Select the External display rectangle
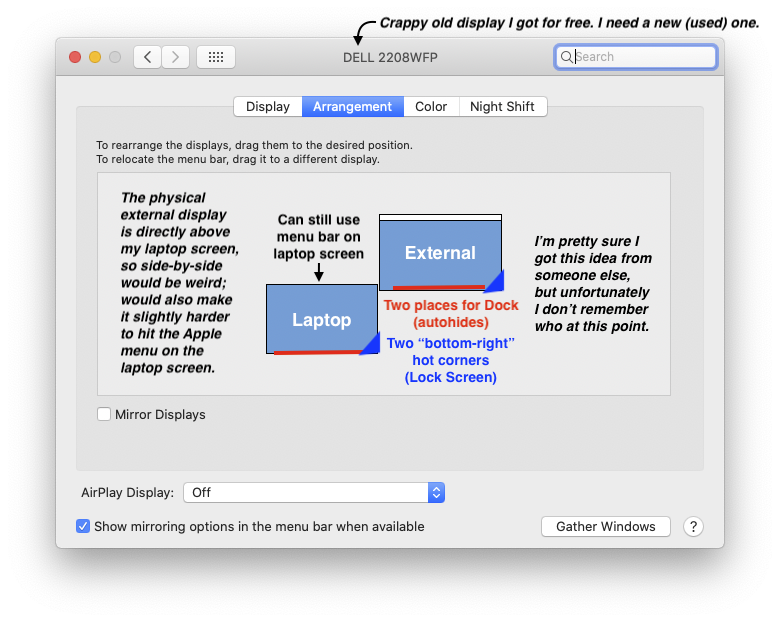This screenshot has height=622, width=780. tap(440, 255)
